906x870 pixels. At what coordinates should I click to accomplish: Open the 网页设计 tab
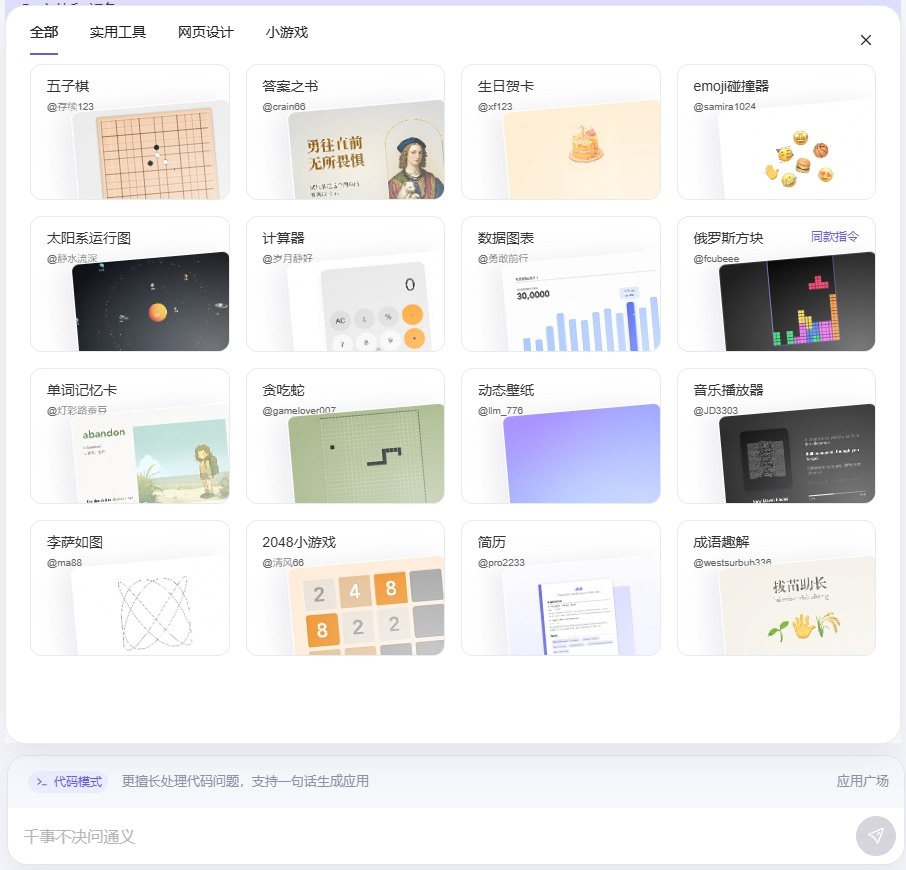click(206, 32)
